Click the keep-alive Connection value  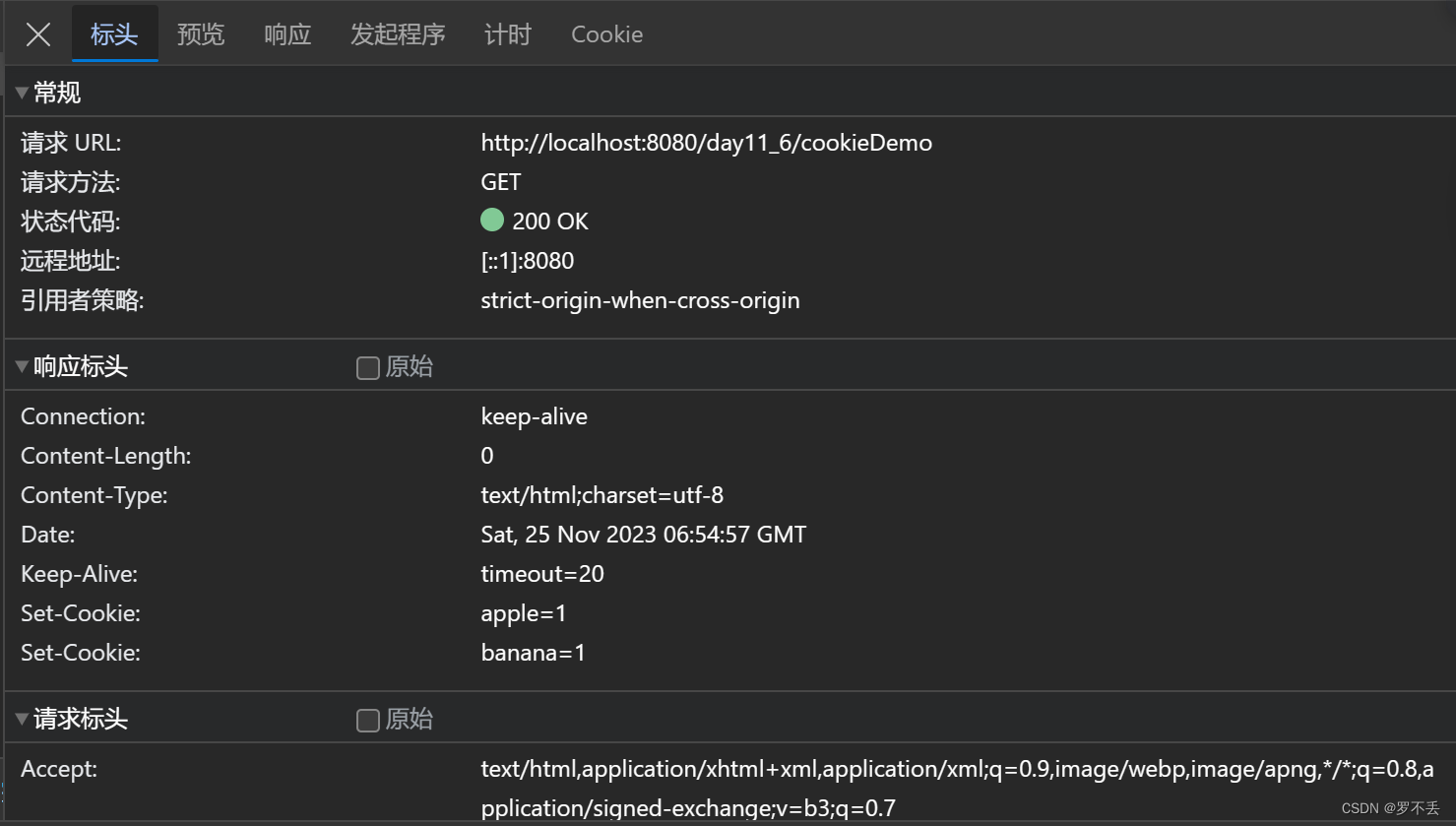click(534, 416)
